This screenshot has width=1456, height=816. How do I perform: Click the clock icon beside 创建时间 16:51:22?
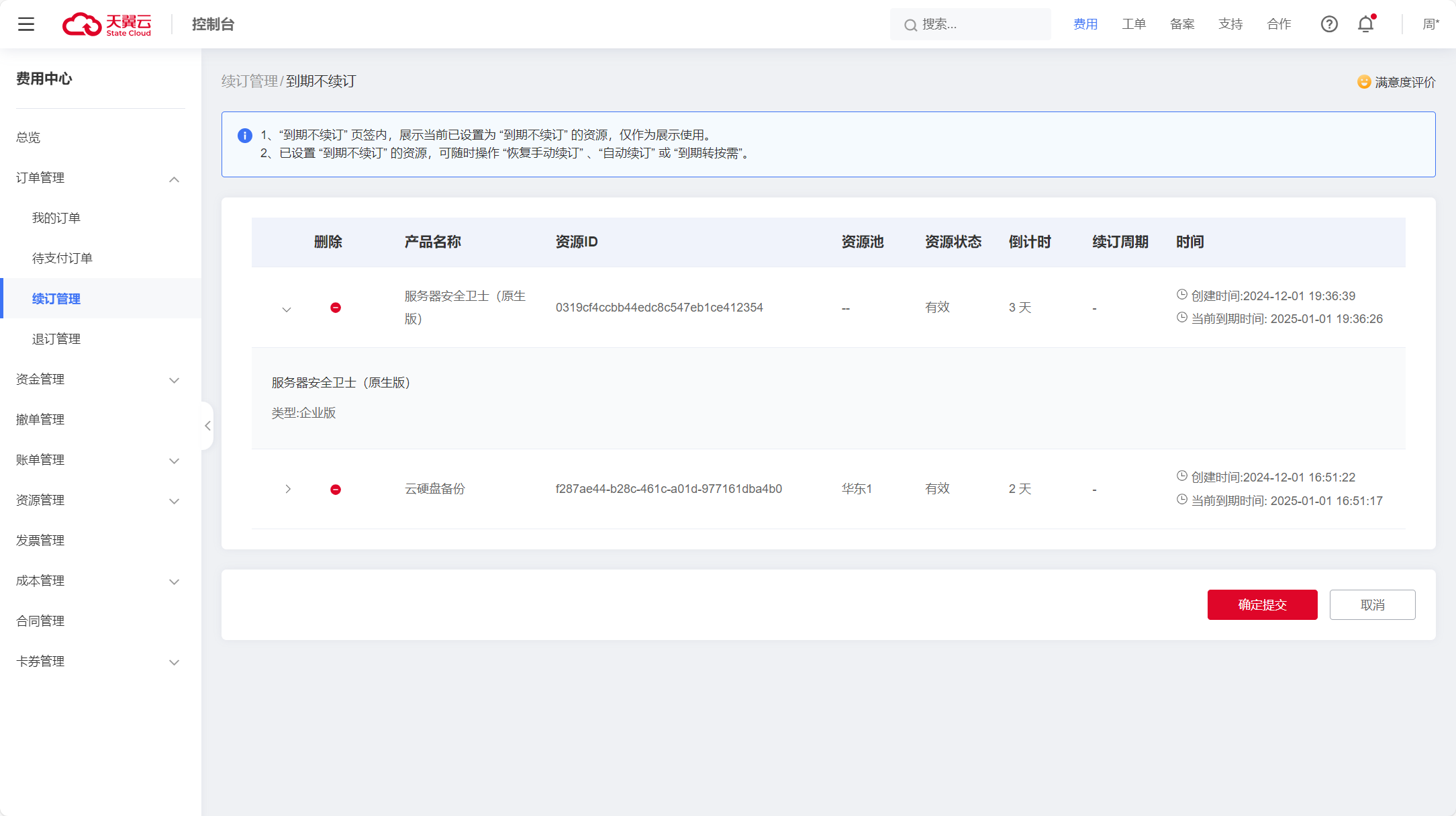point(1182,475)
